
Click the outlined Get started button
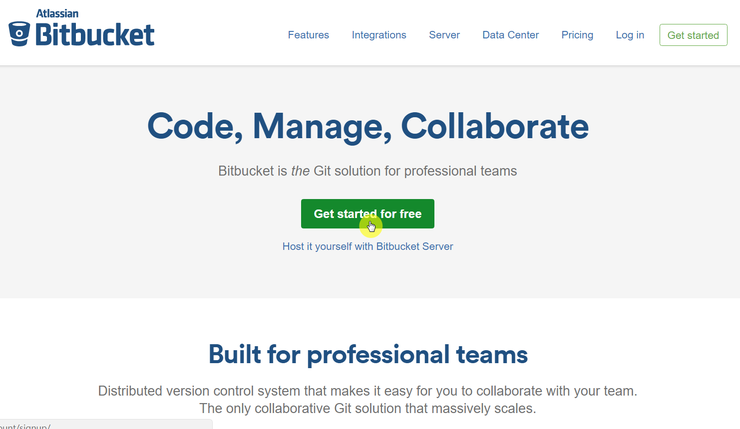(x=693, y=35)
